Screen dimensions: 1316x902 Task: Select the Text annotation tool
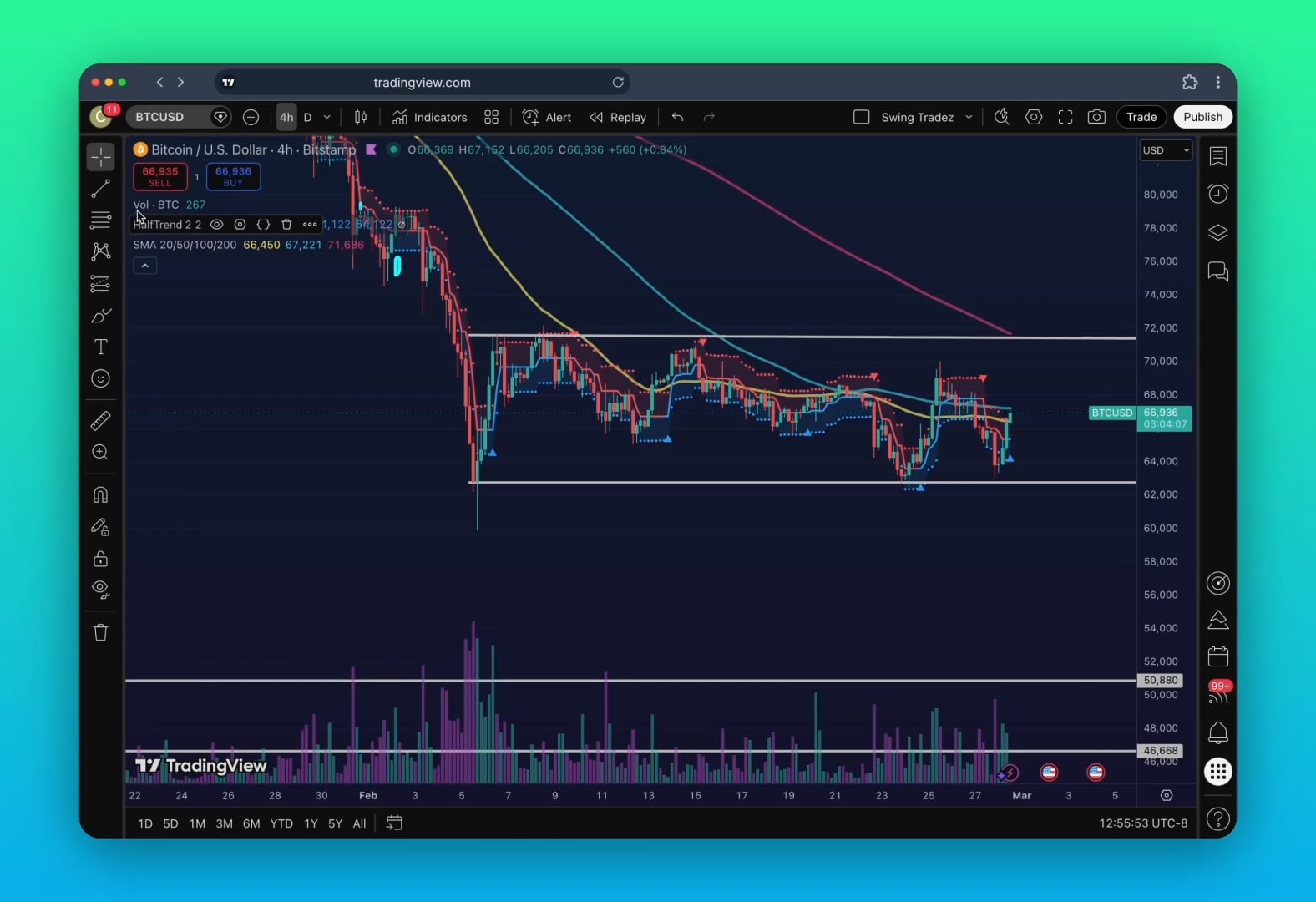[100, 347]
